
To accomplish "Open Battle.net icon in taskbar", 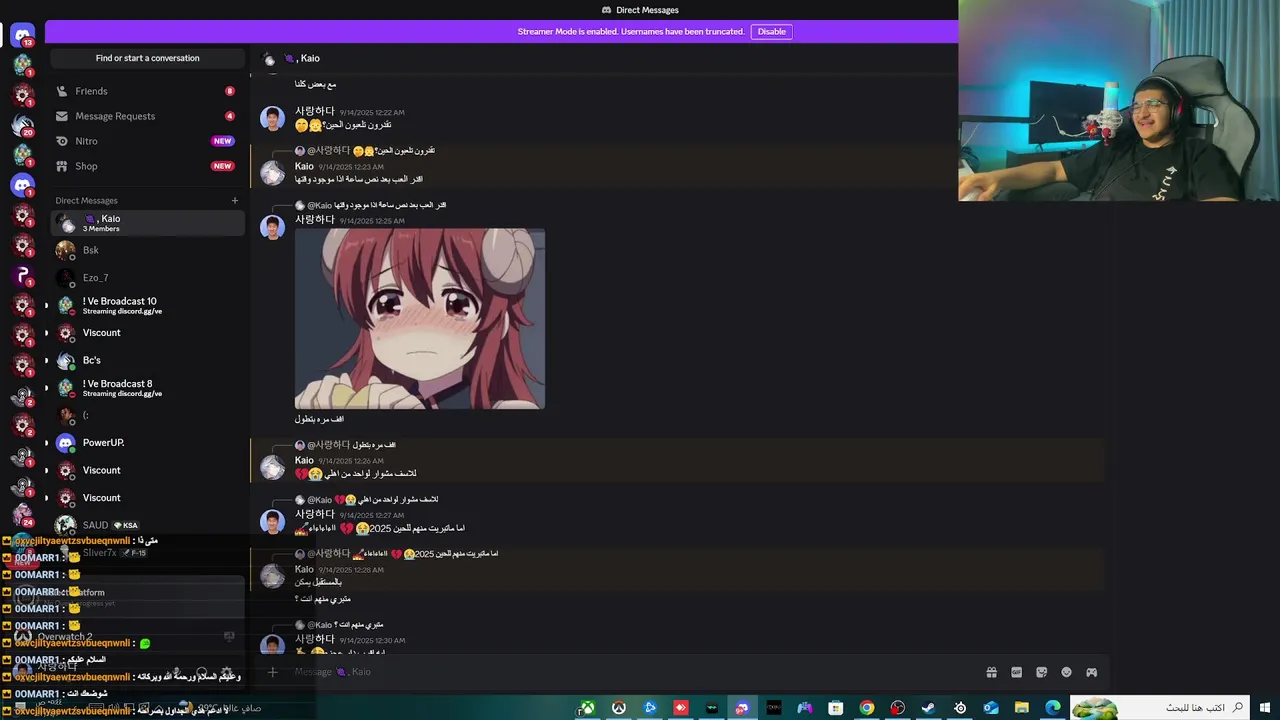I will (x=650, y=708).
